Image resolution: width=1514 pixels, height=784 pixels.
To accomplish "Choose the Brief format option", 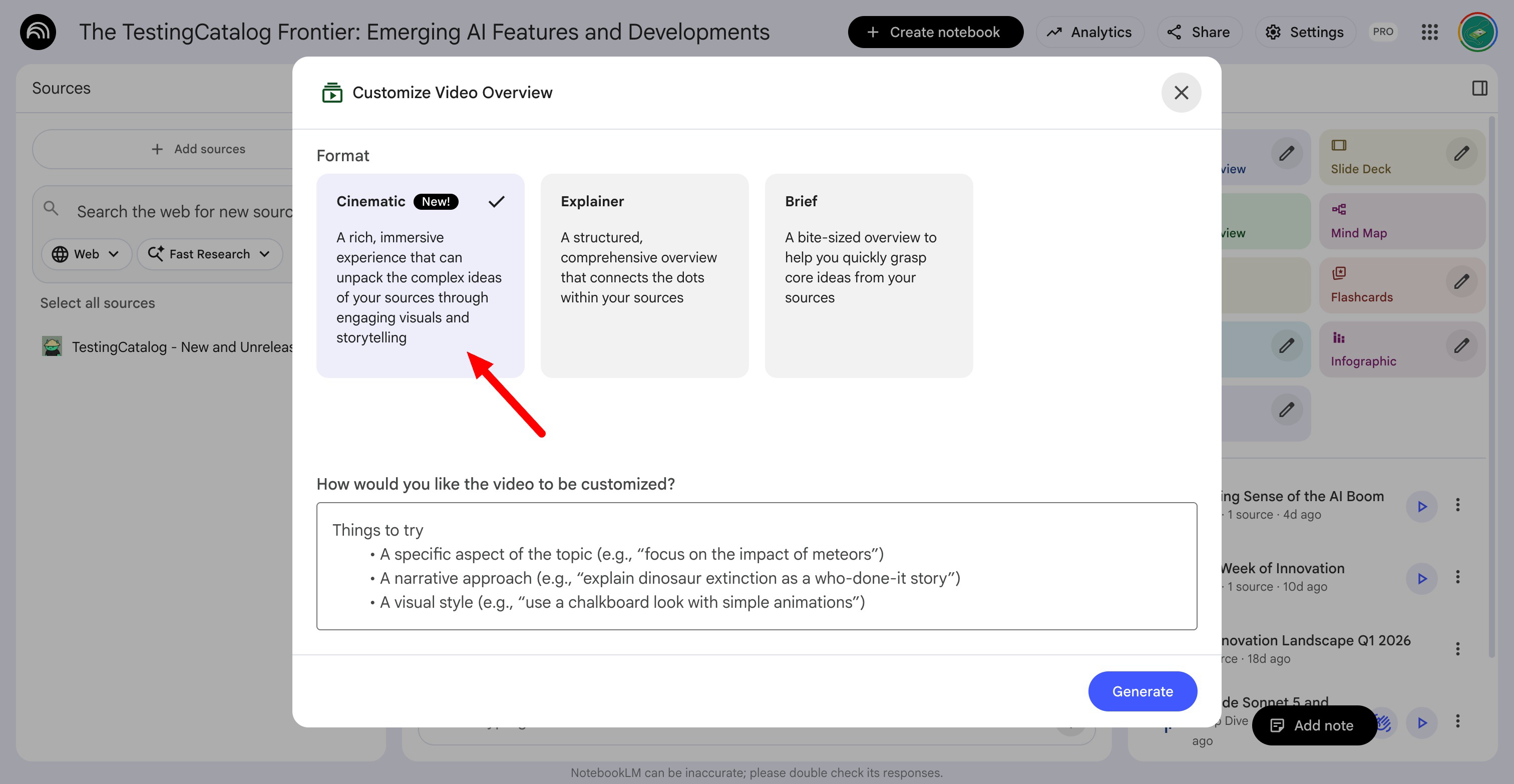I will click(868, 275).
